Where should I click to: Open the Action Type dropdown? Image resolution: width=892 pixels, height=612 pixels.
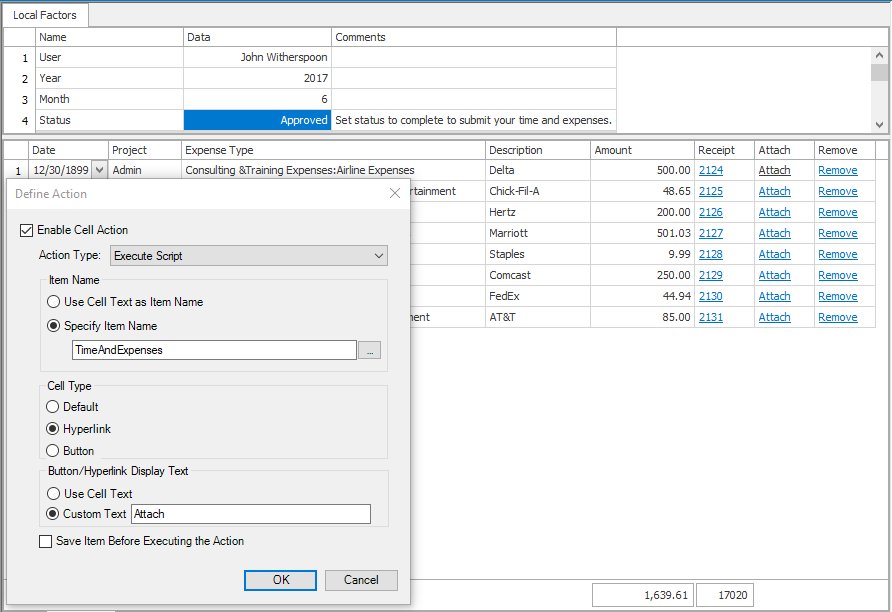[x=249, y=256]
